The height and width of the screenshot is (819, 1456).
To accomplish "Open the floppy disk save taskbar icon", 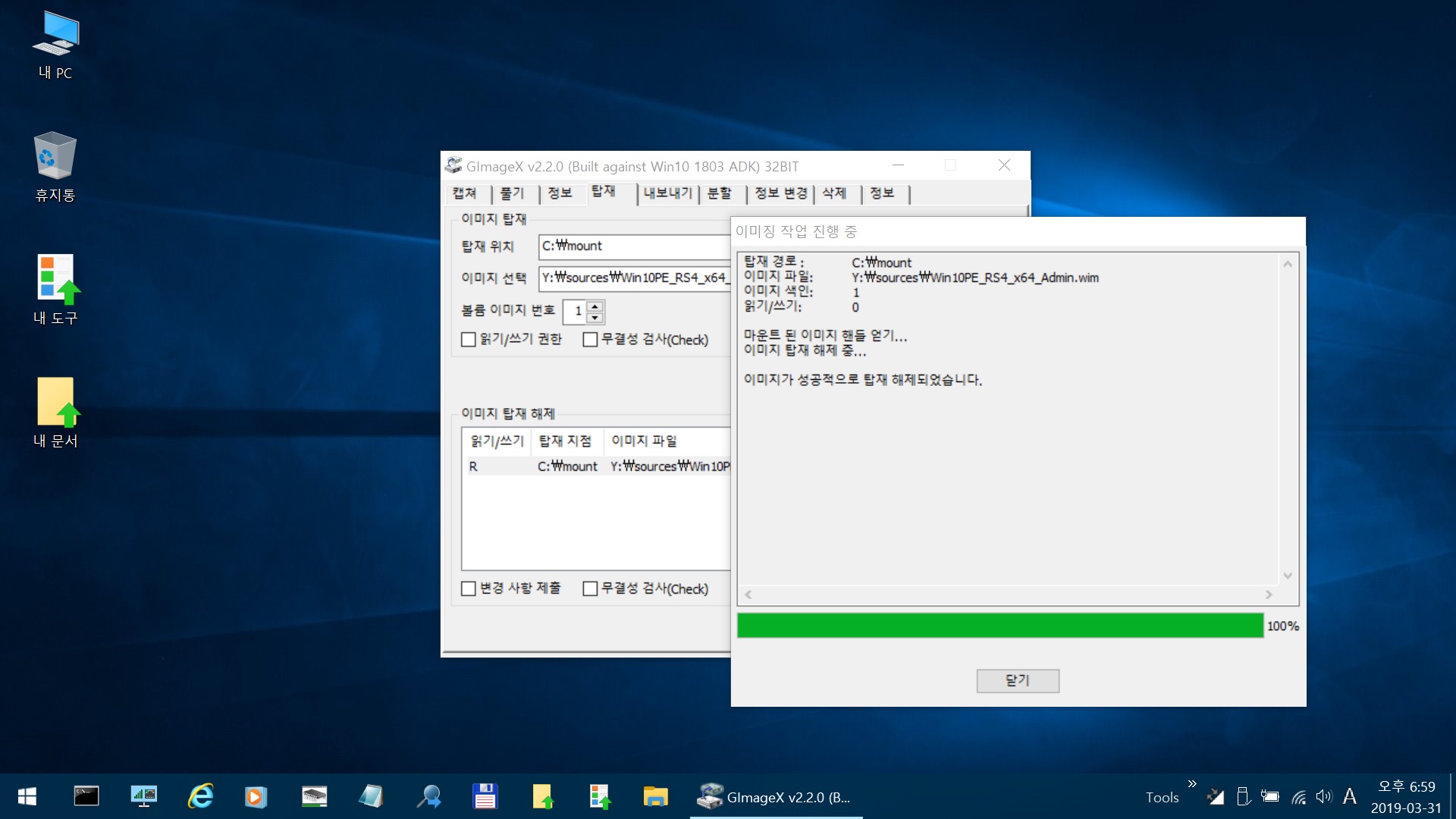I will tap(485, 796).
